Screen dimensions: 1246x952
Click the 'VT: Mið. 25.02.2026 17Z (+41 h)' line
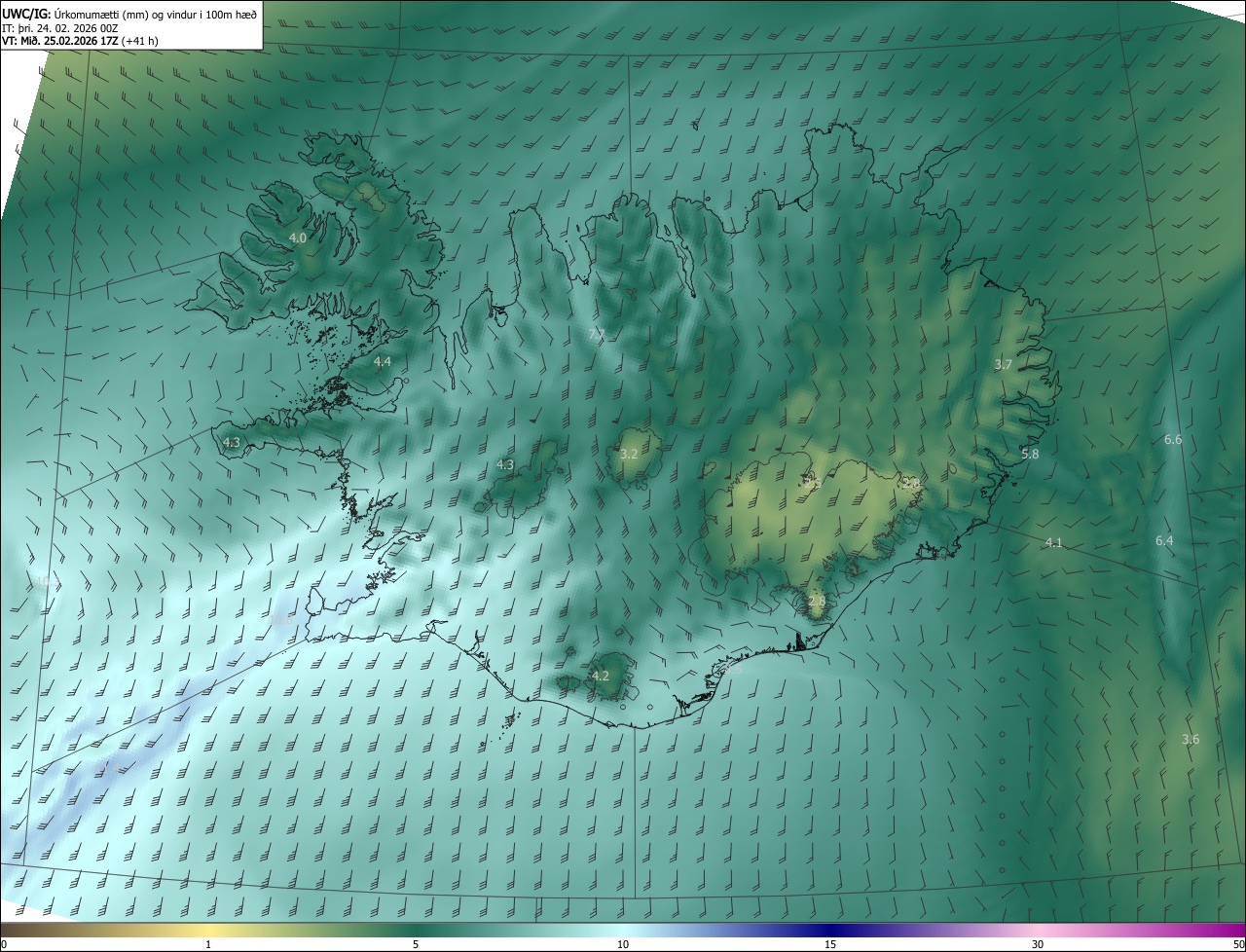click(80, 41)
